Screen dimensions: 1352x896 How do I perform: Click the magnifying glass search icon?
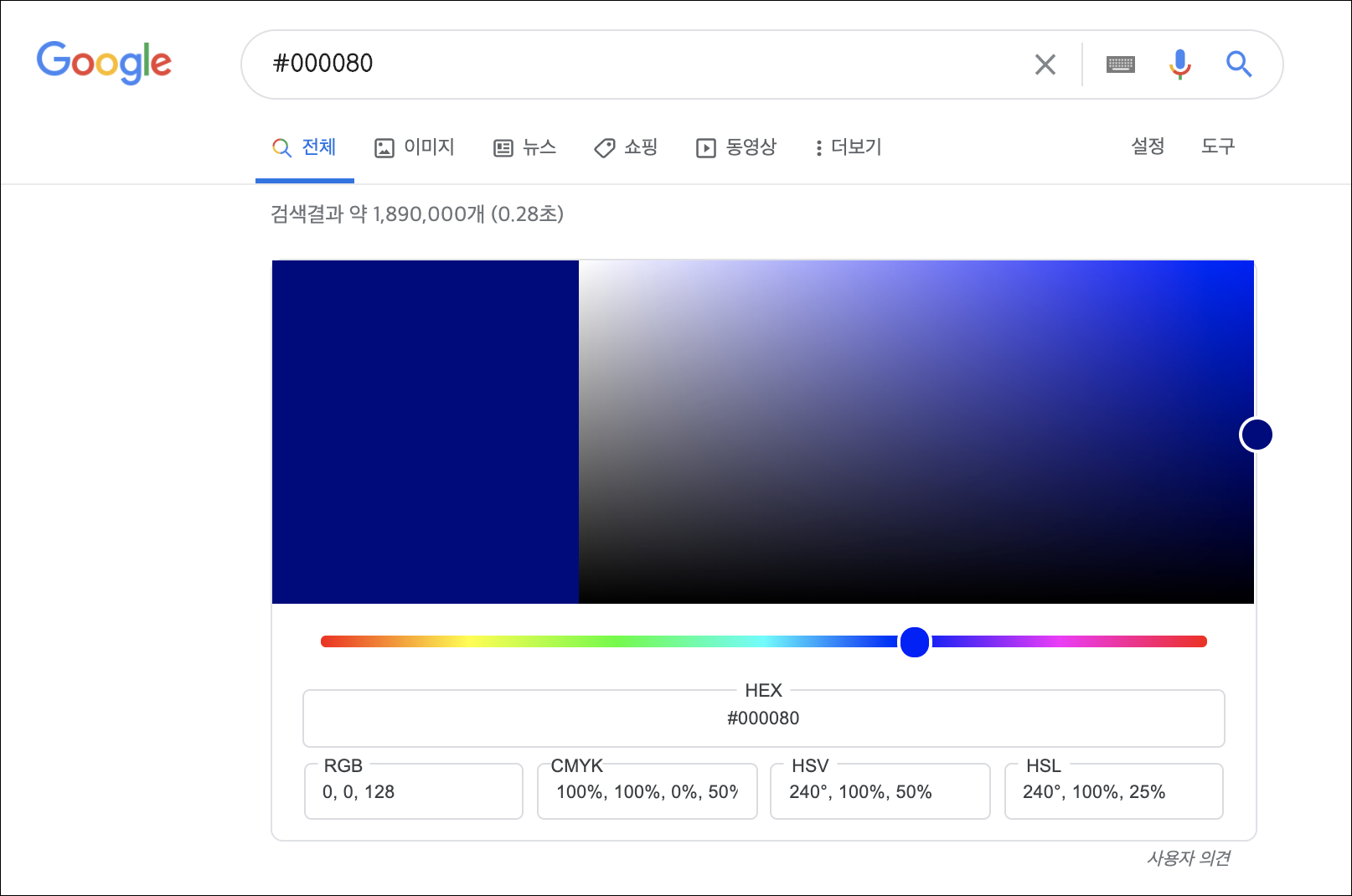[x=1239, y=64]
